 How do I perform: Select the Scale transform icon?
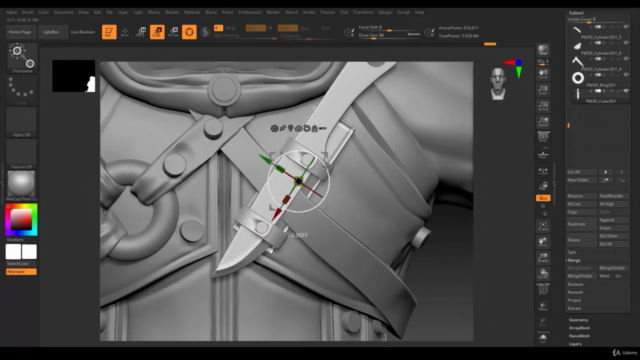coord(157,32)
